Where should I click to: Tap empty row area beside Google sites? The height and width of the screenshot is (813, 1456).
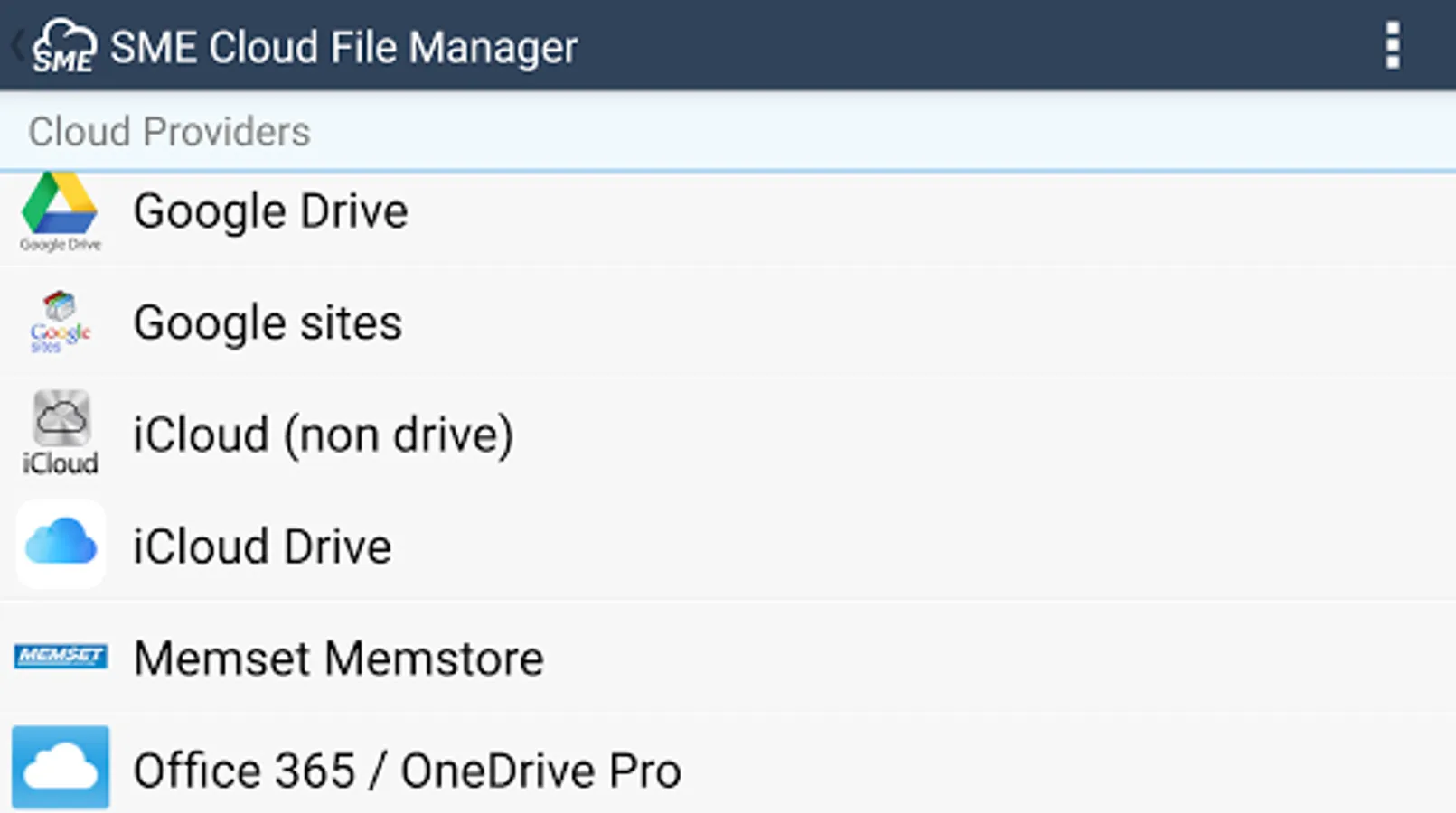coord(904,323)
